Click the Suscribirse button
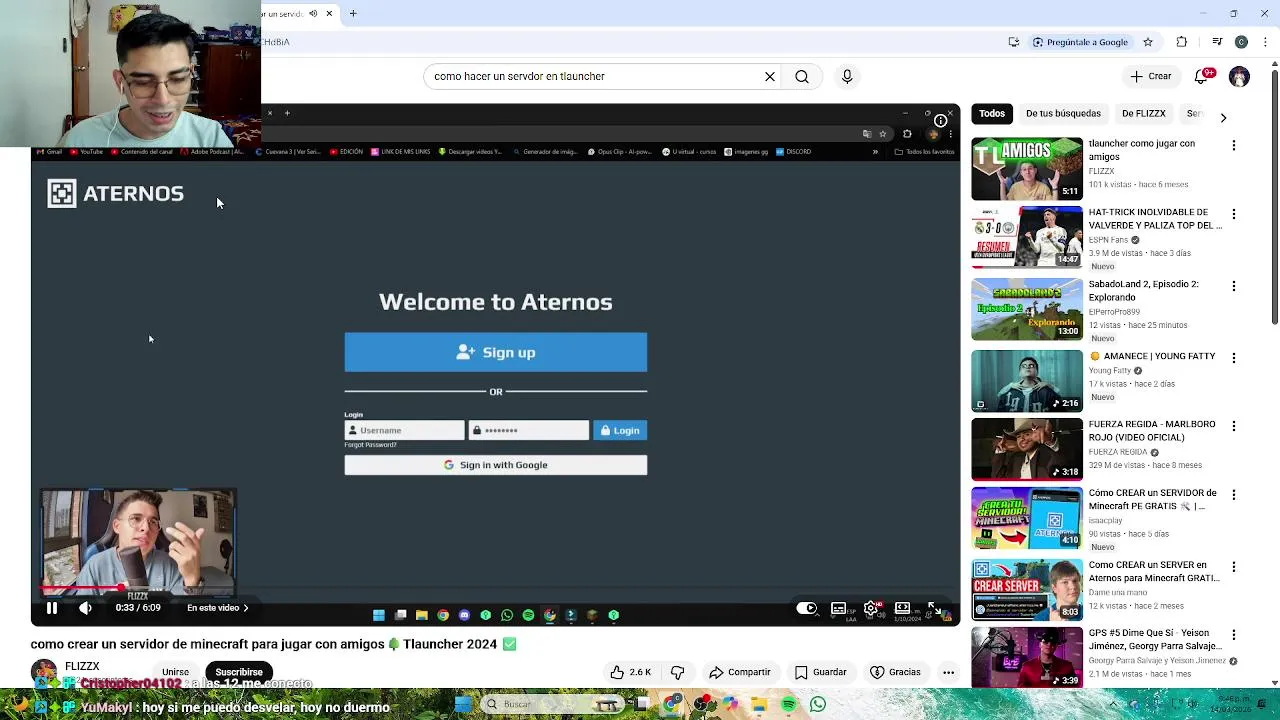 pyautogui.click(x=238, y=672)
